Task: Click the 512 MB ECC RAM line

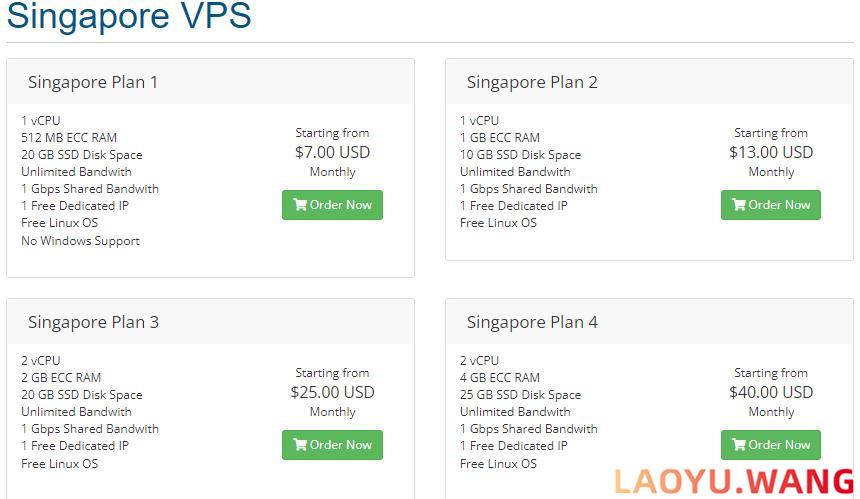Action: point(69,138)
